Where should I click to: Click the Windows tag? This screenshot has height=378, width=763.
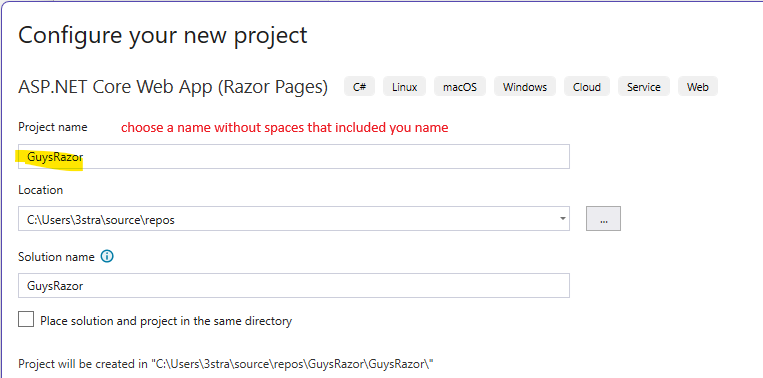point(525,87)
